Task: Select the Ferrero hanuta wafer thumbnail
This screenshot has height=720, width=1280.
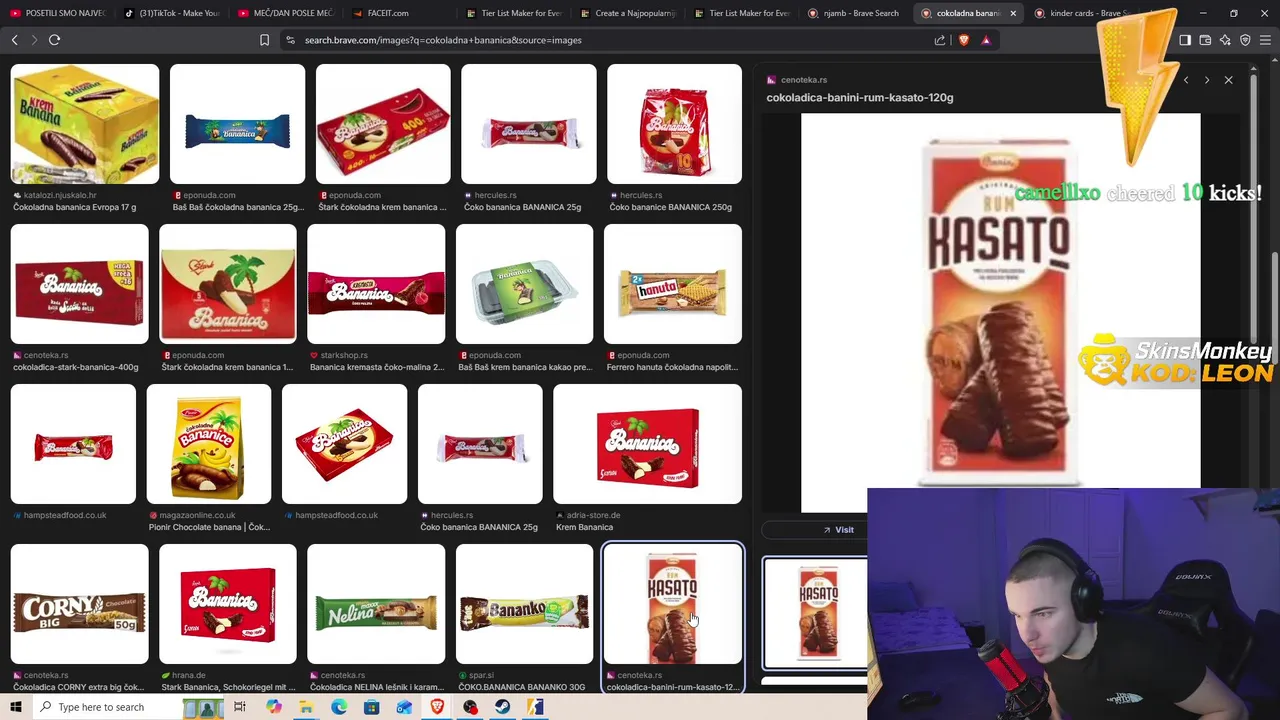Action: 673,284
